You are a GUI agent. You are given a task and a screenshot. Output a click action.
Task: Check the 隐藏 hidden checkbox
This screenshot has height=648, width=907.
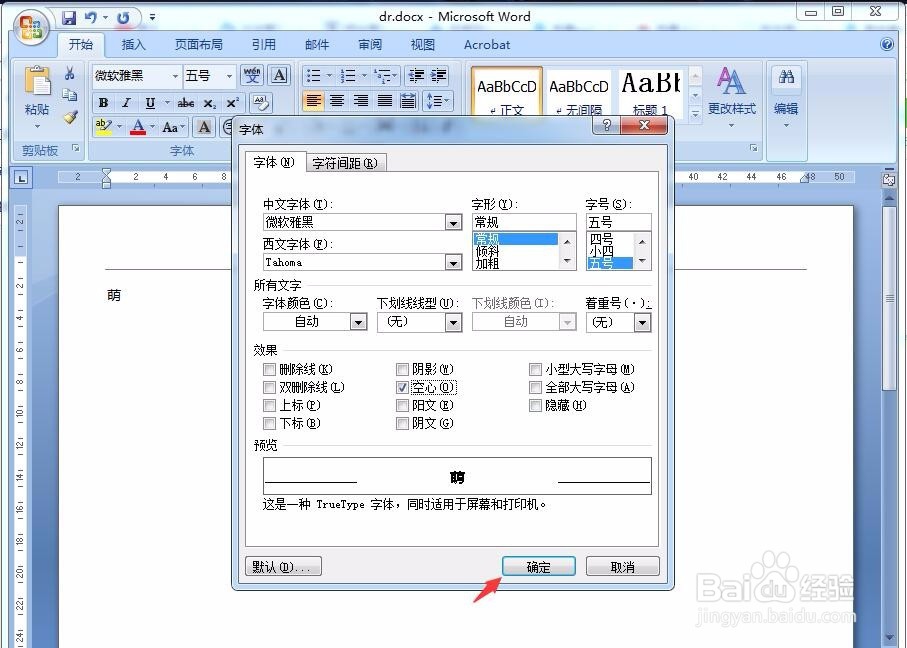click(x=535, y=405)
